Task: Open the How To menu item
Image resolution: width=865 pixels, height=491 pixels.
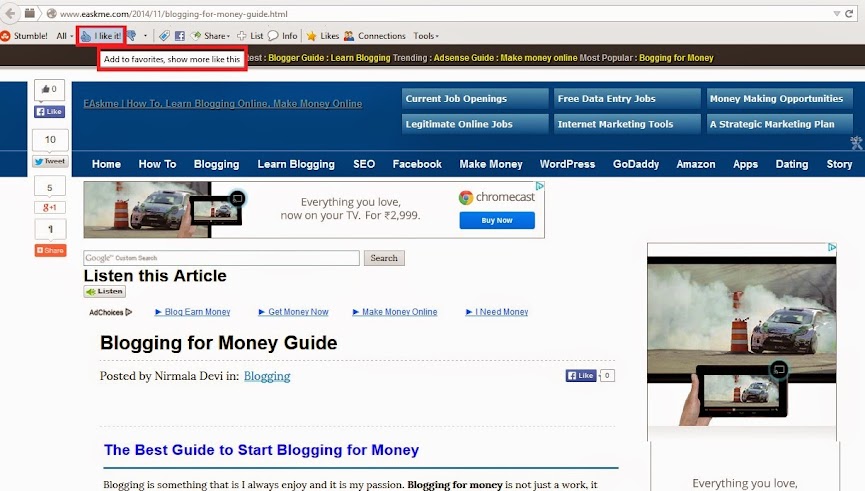Action: [157, 164]
